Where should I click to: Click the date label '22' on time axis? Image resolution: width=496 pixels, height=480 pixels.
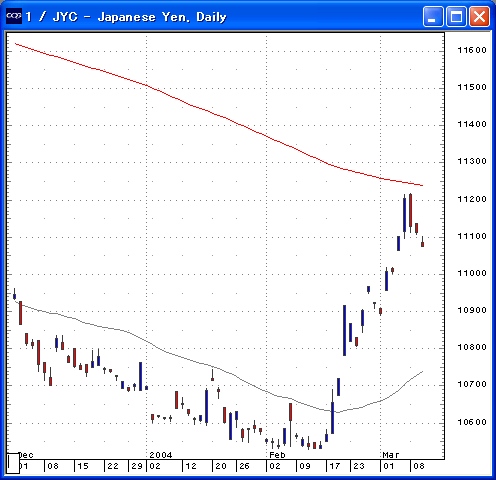point(113,466)
